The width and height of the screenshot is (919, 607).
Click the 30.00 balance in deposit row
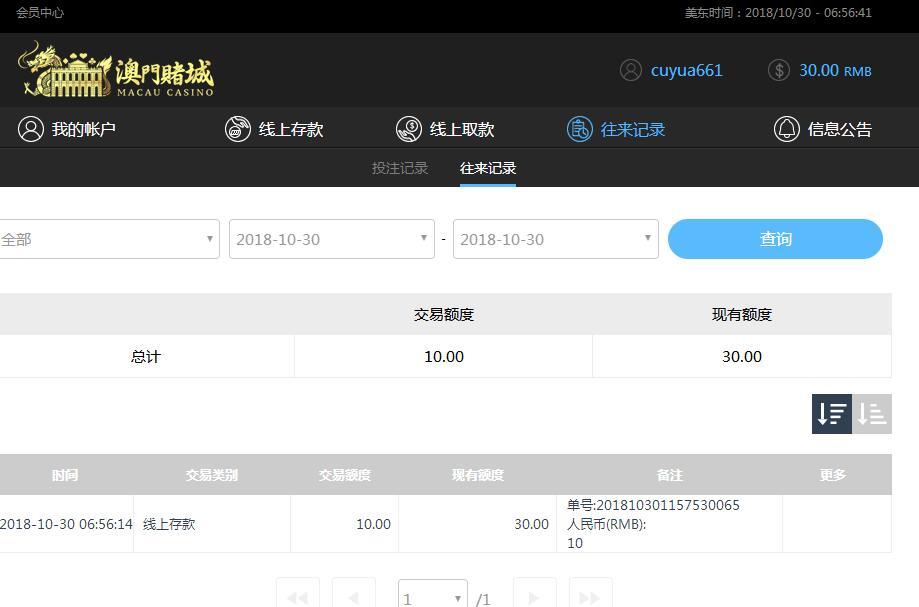[532, 524]
